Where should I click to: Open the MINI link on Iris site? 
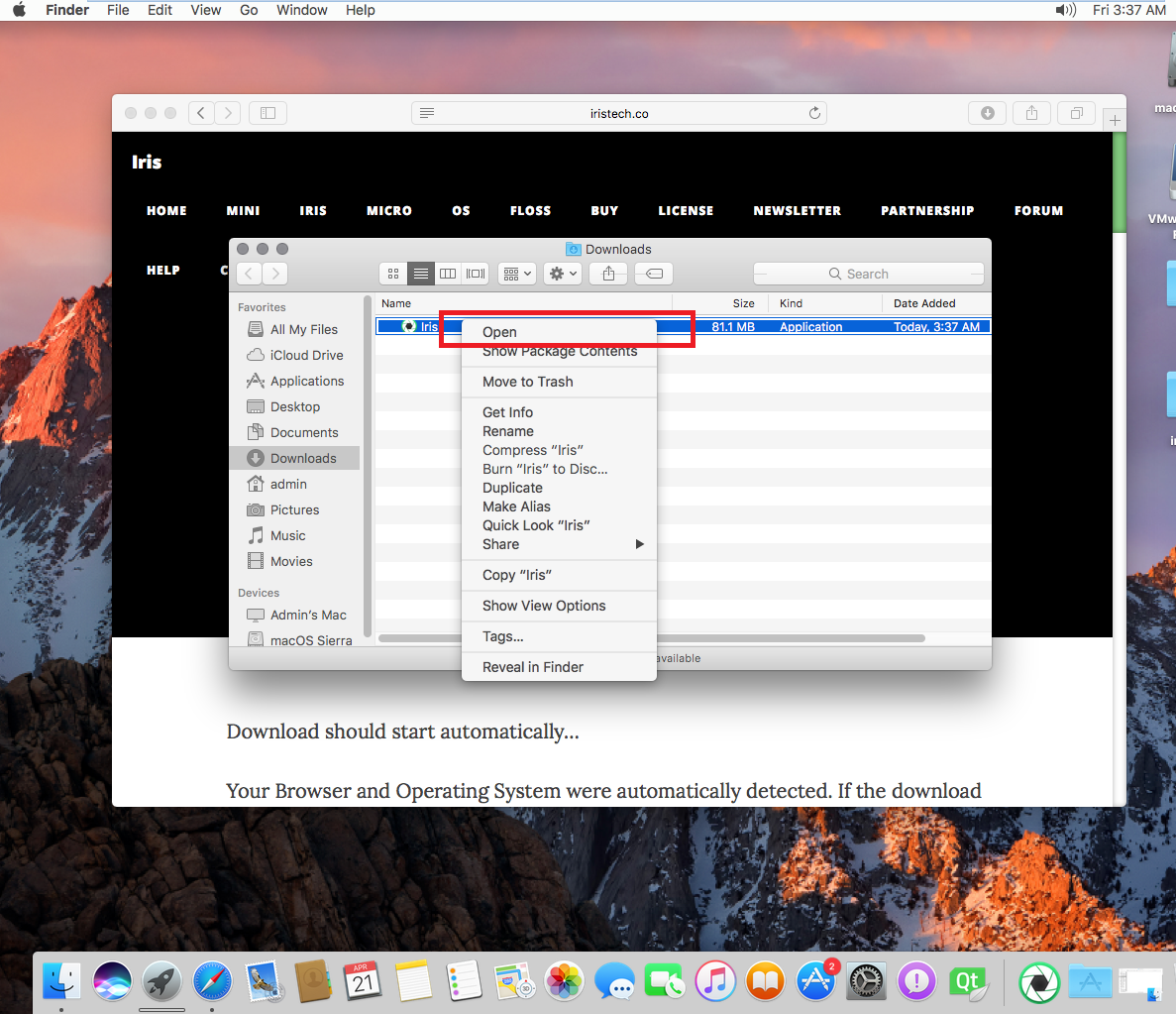click(x=243, y=211)
